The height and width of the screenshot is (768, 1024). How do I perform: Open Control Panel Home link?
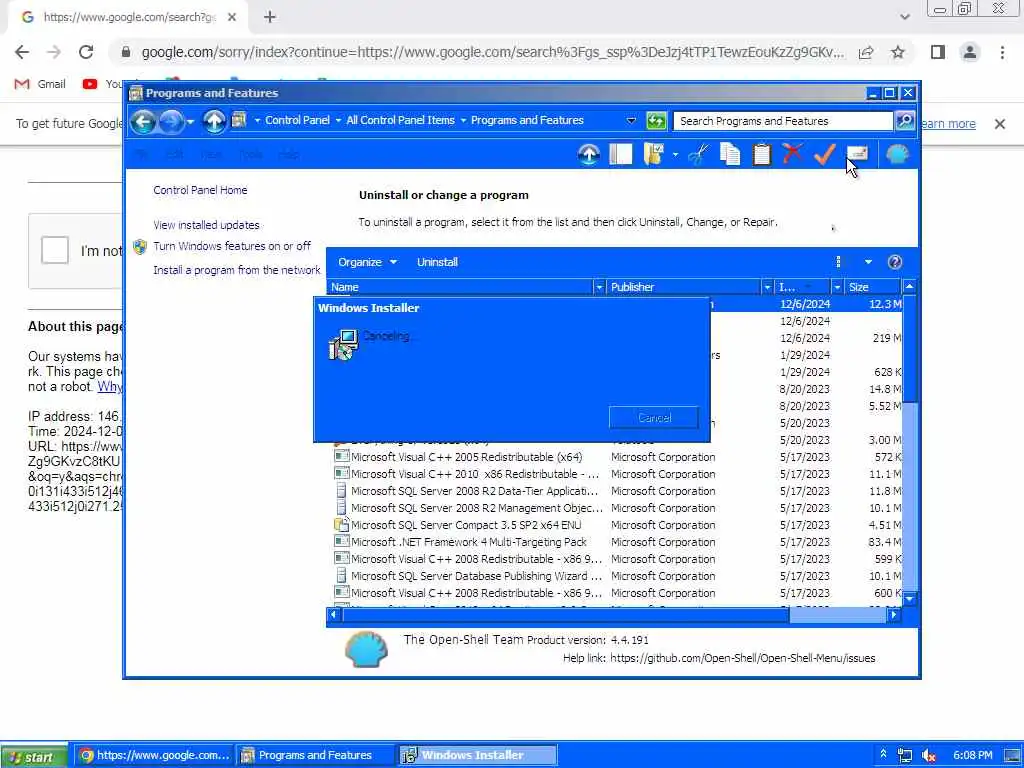[x=200, y=190]
